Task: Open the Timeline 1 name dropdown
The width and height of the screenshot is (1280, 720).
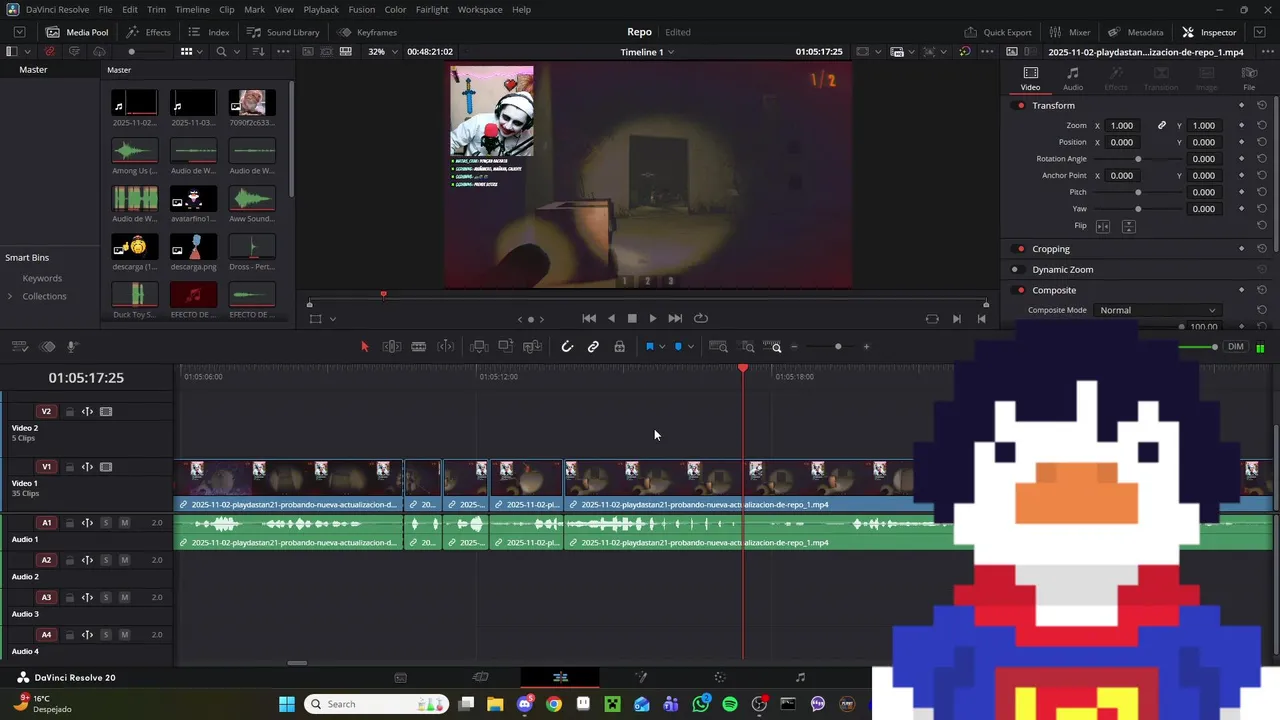Action: click(647, 52)
